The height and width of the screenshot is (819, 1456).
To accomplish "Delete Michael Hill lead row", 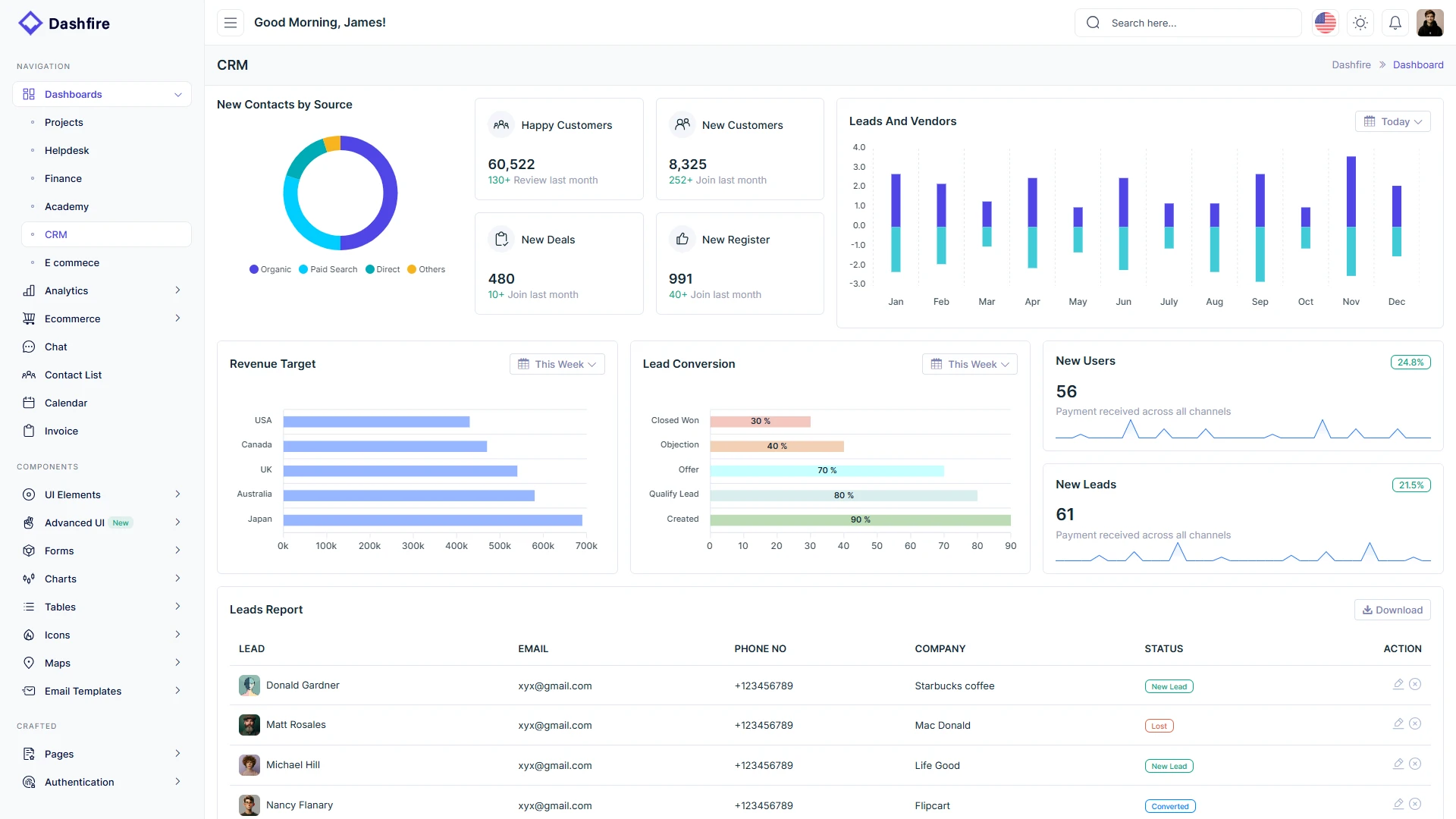I will coord(1415,764).
